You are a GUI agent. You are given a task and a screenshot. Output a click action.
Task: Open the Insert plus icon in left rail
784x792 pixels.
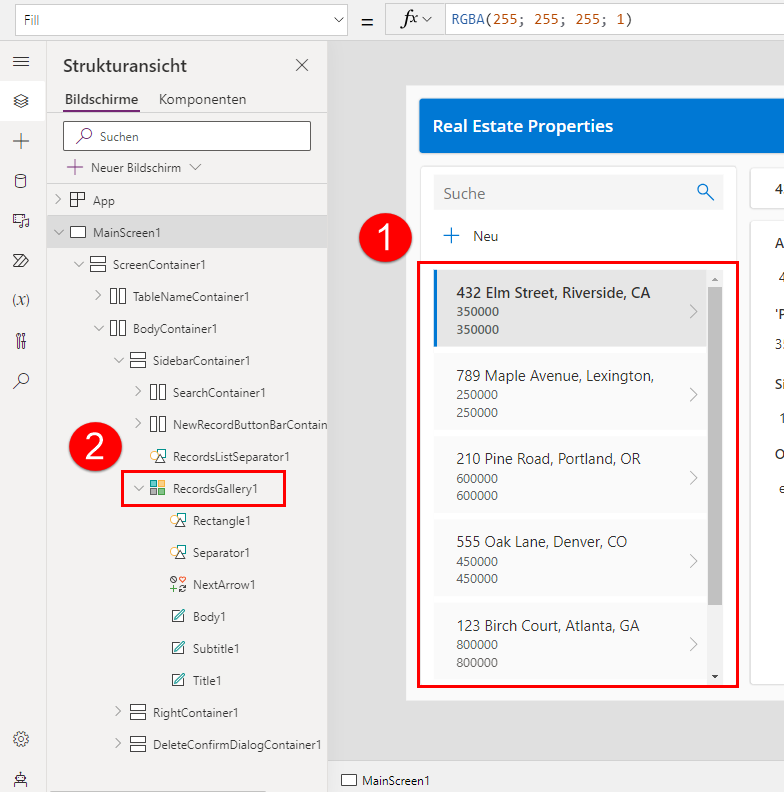pyautogui.click(x=21, y=141)
